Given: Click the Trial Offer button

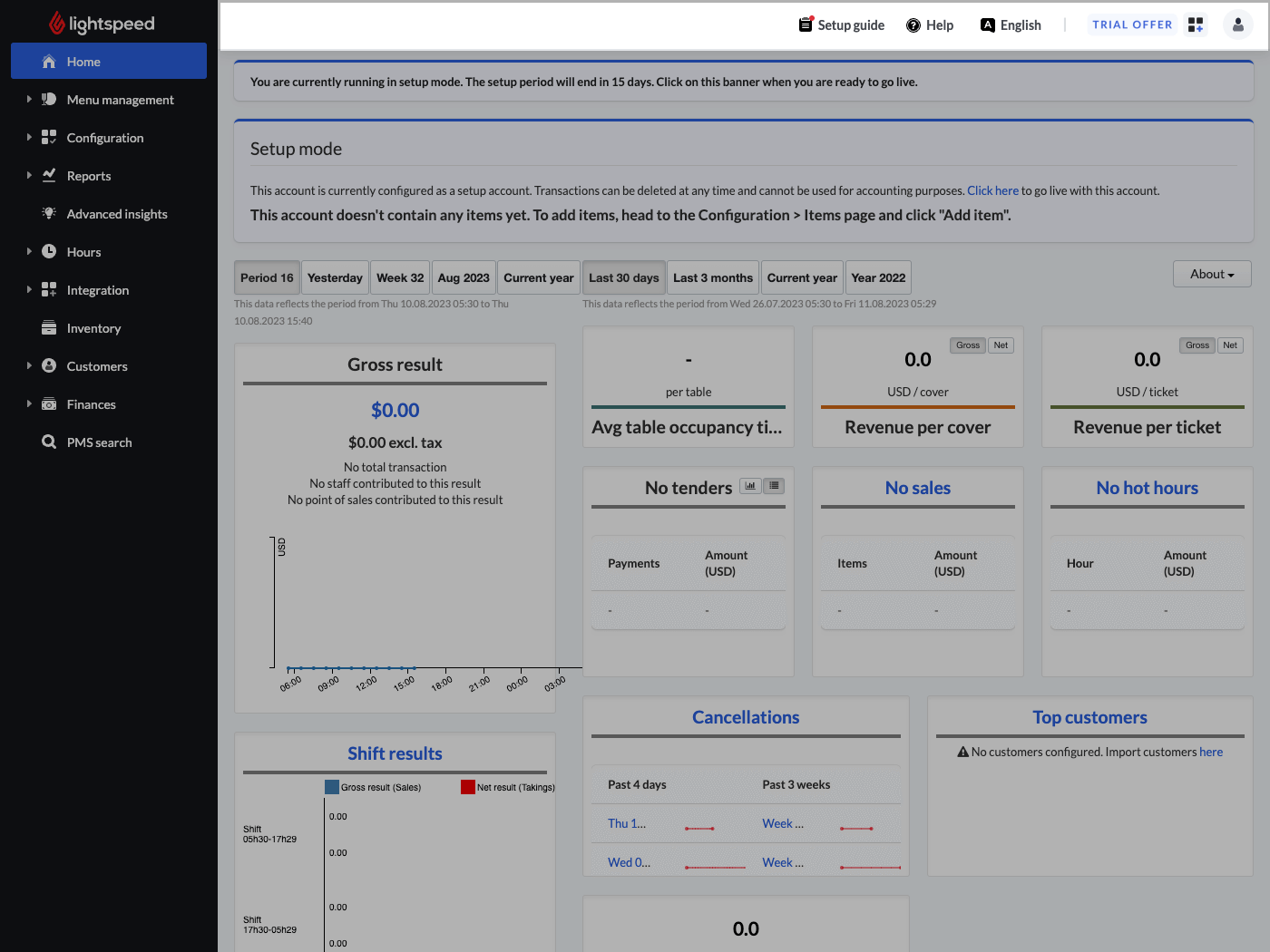Looking at the screenshot, I should [x=1132, y=24].
